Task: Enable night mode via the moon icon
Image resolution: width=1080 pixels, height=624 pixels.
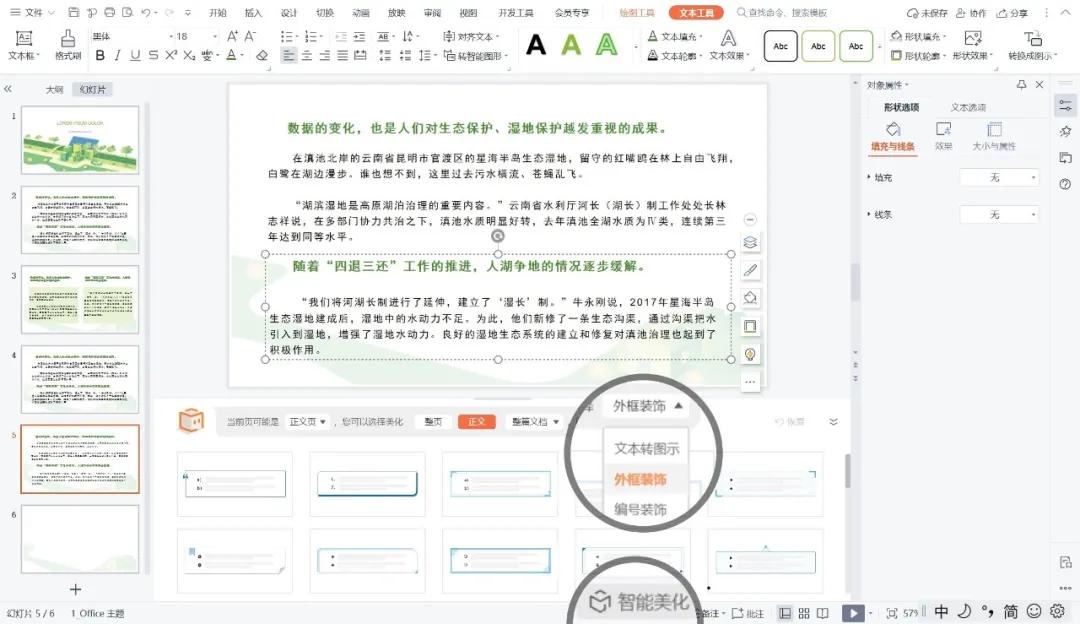Action: pyautogui.click(x=964, y=613)
